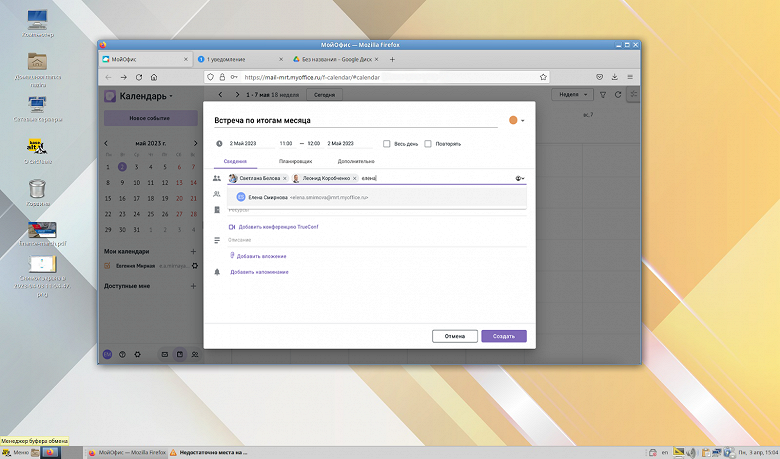This screenshot has height=459, width=780.
Task: Open attendee options dropdown in participants field
Action: (519, 178)
